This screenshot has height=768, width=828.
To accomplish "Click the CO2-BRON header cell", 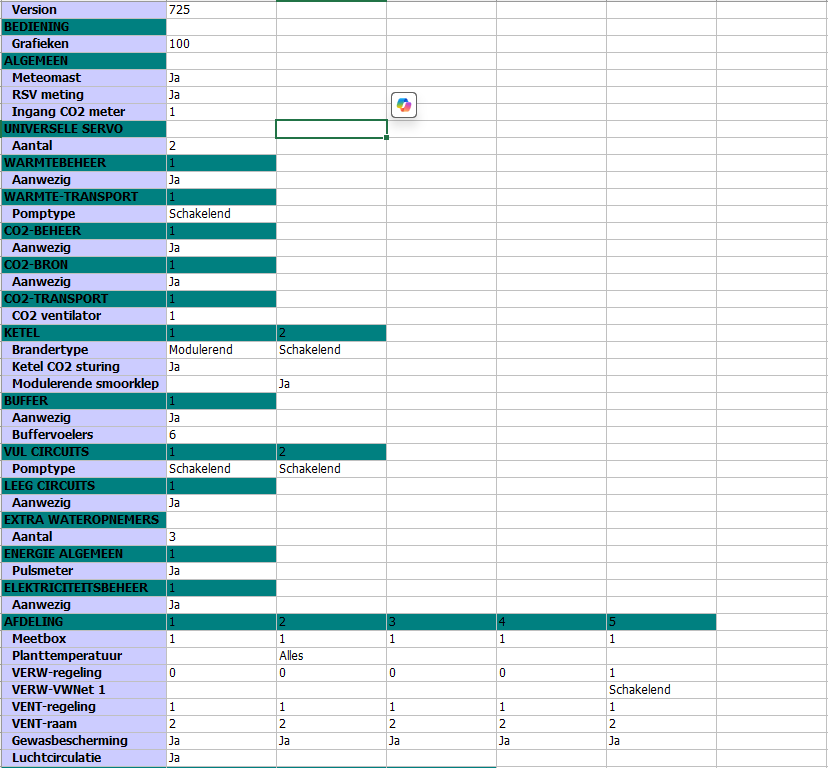I will (x=84, y=265).
